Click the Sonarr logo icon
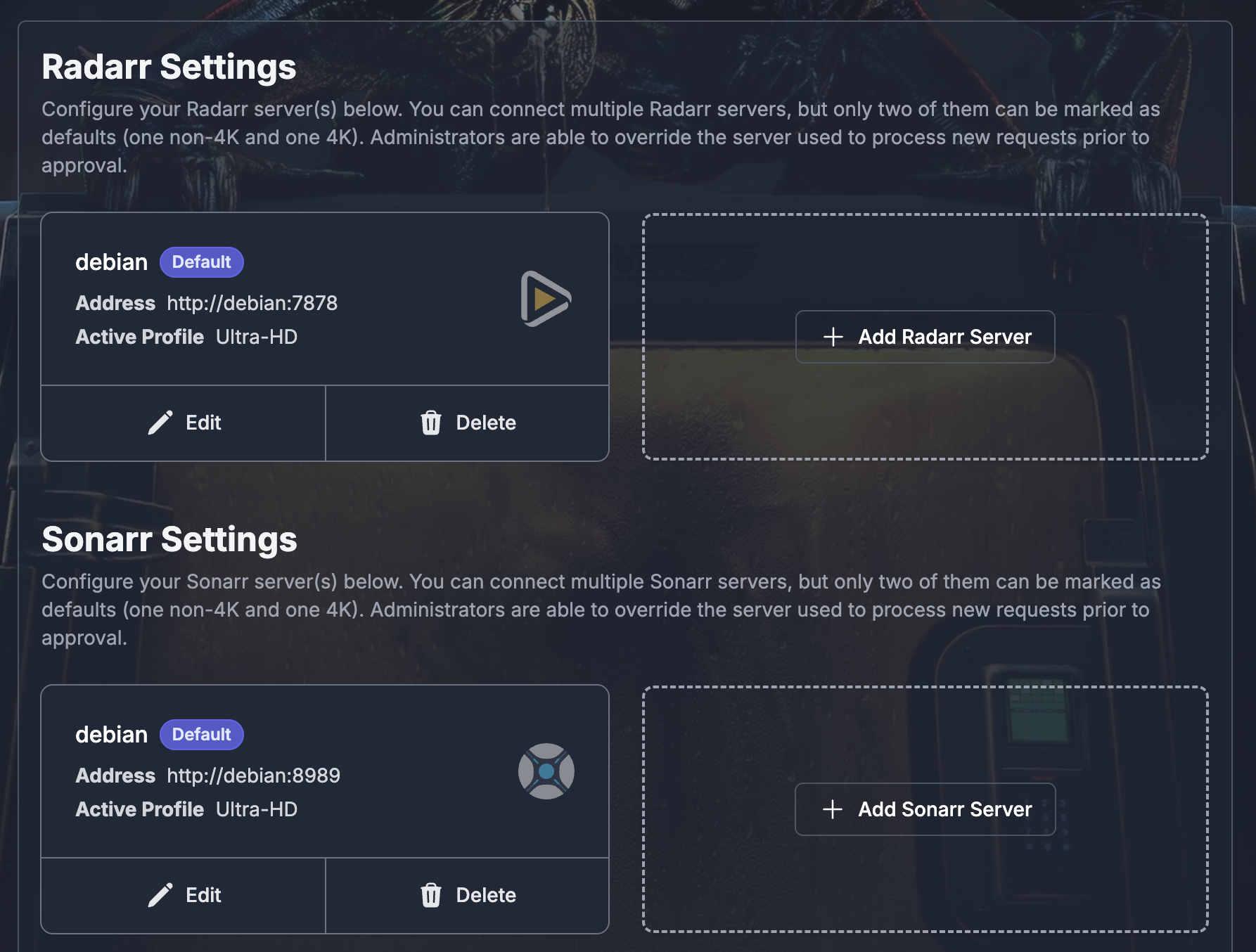1256x952 pixels. [546, 771]
